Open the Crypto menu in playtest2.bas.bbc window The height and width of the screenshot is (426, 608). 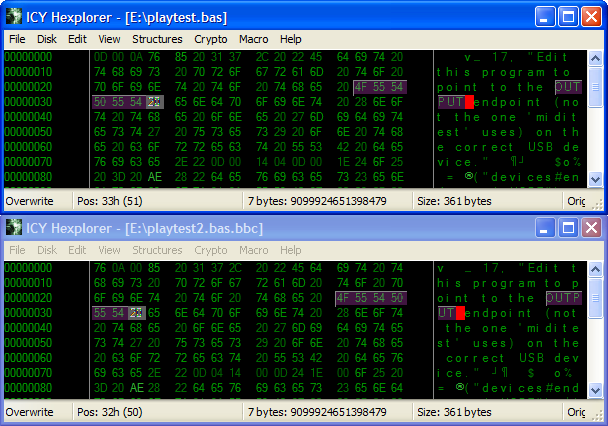(211, 250)
